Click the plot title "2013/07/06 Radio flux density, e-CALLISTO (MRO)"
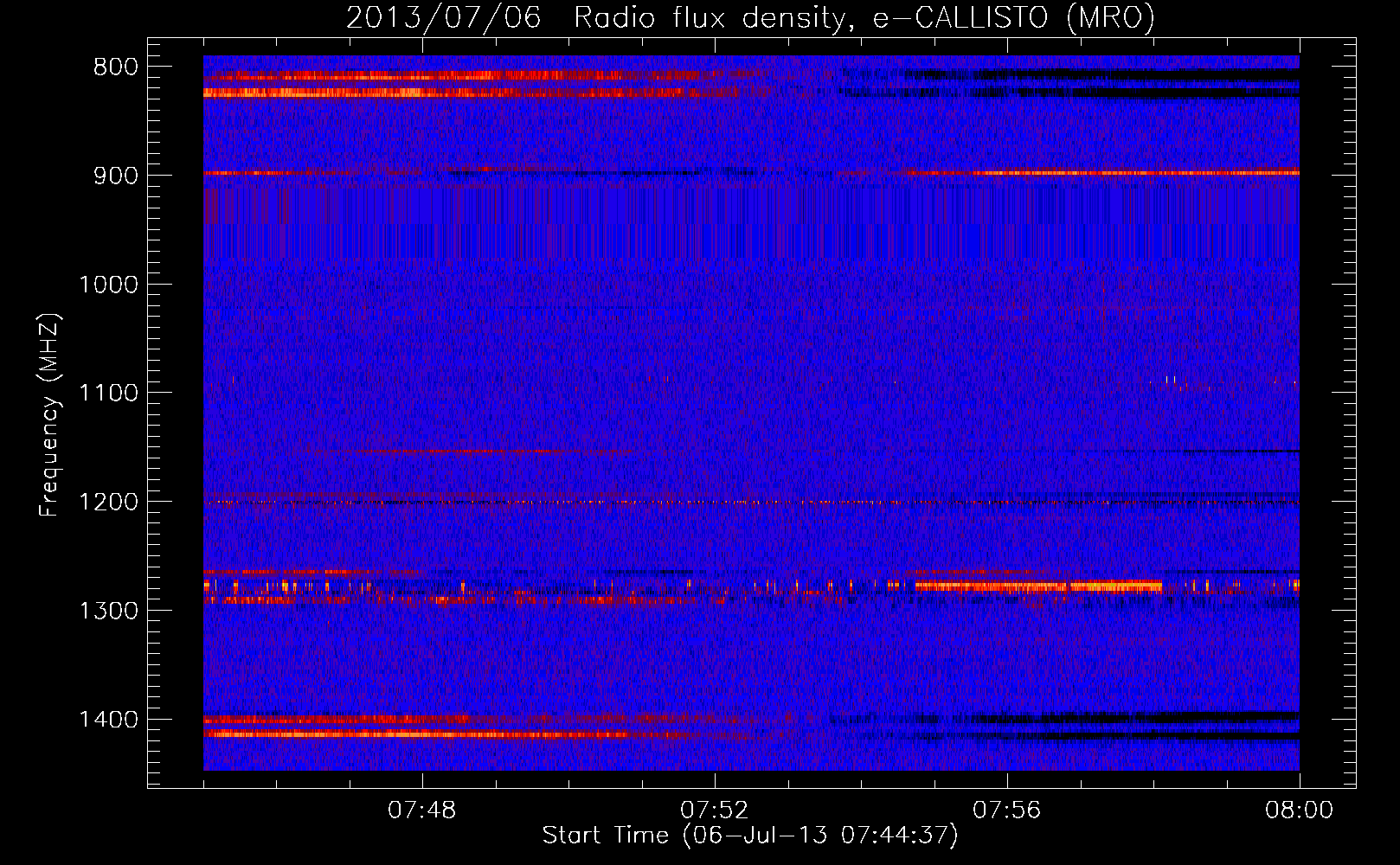This screenshot has height=865, width=1400. click(750, 17)
